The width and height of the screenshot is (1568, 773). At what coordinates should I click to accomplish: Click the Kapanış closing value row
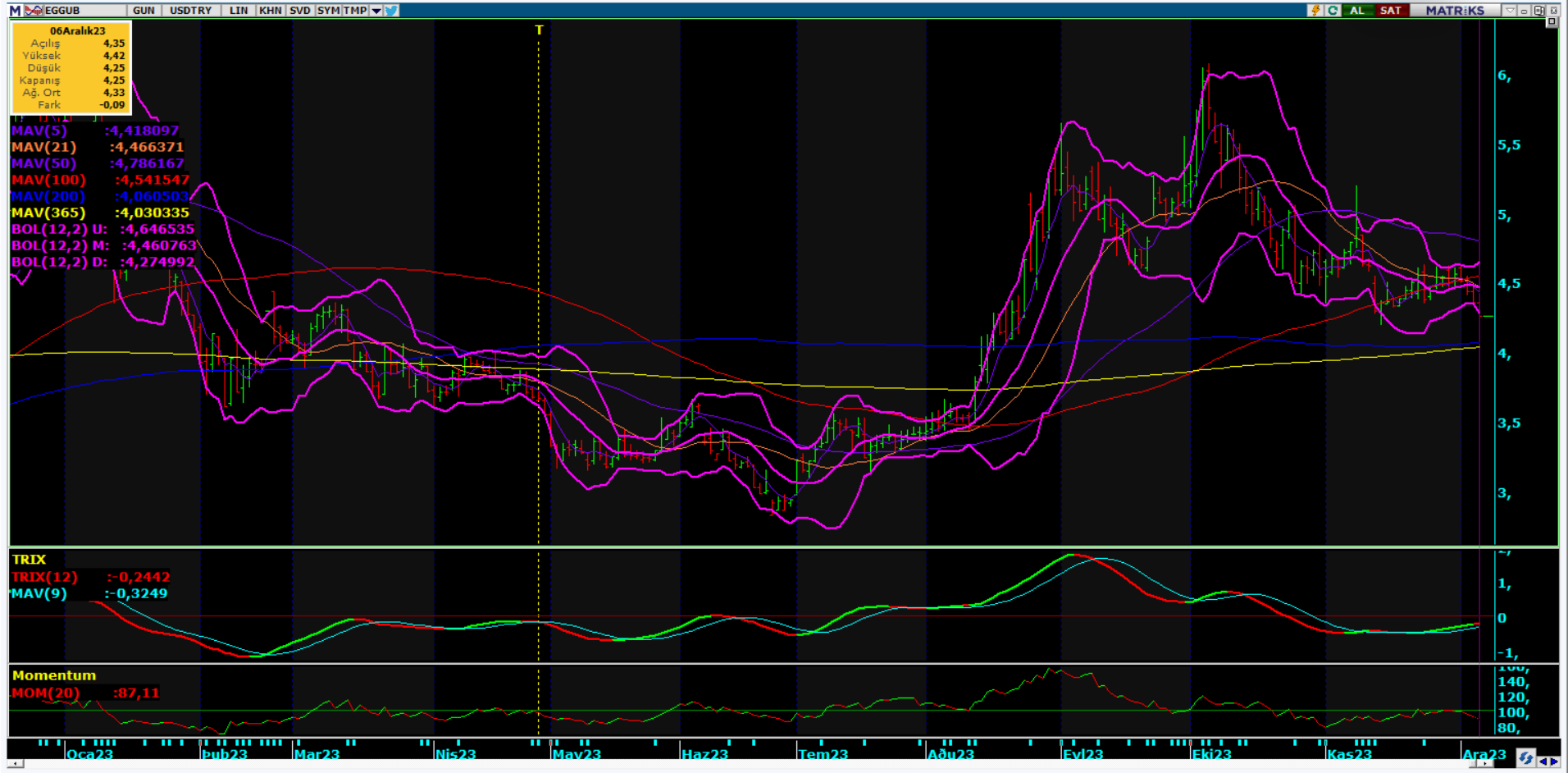71,80
